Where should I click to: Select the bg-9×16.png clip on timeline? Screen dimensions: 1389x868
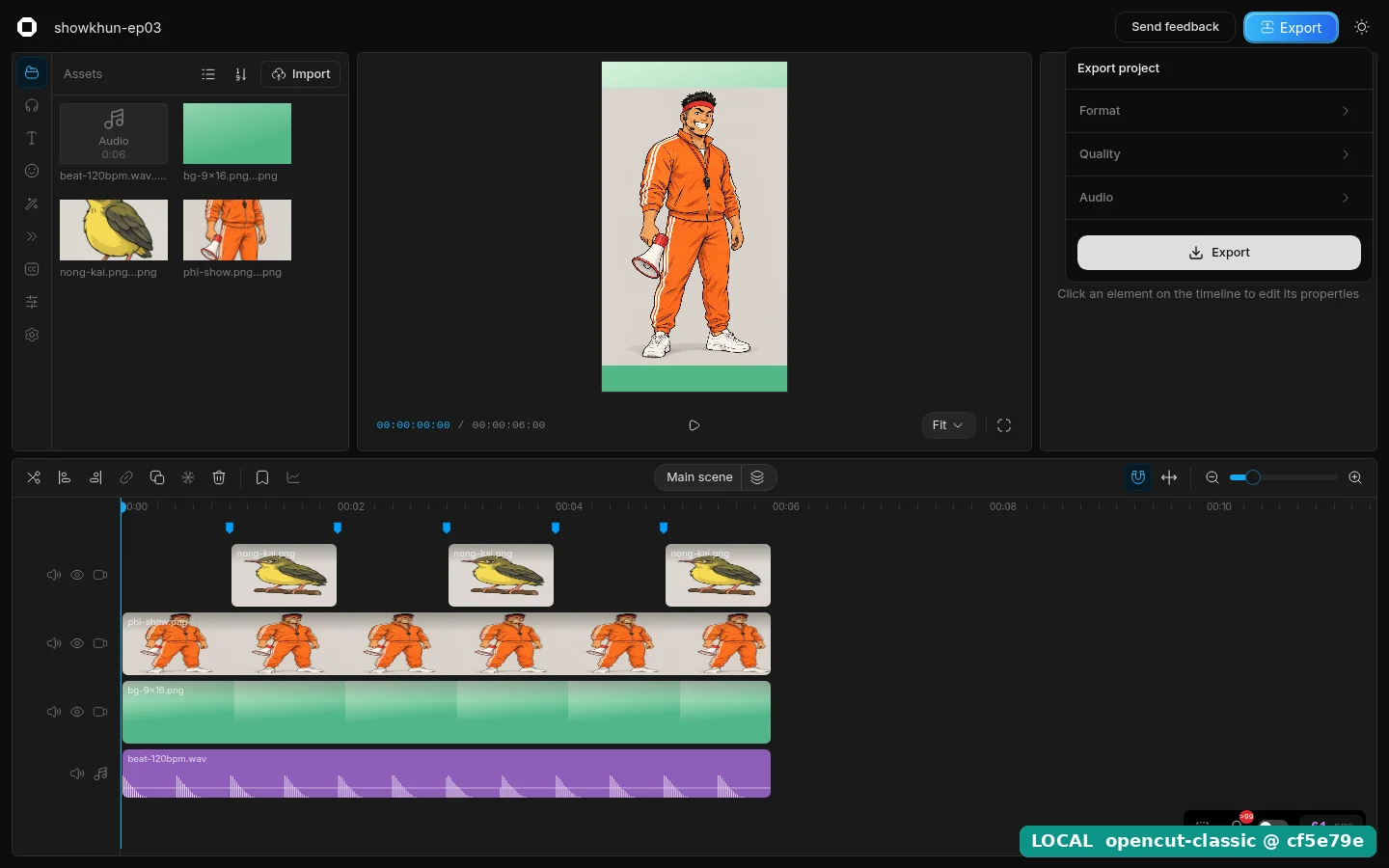click(x=447, y=713)
